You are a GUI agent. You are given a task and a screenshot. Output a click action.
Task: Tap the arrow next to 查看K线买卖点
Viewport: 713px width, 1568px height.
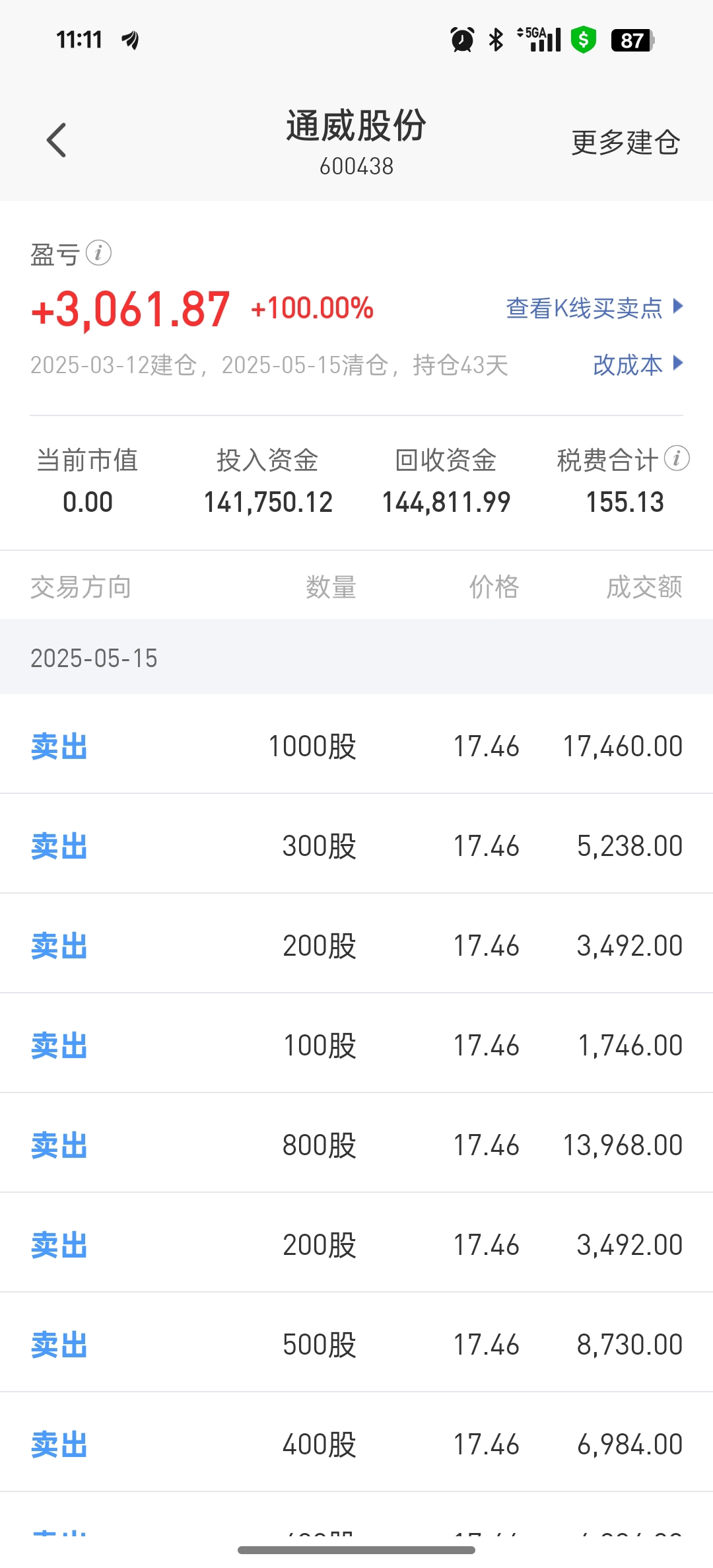pos(677,306)
